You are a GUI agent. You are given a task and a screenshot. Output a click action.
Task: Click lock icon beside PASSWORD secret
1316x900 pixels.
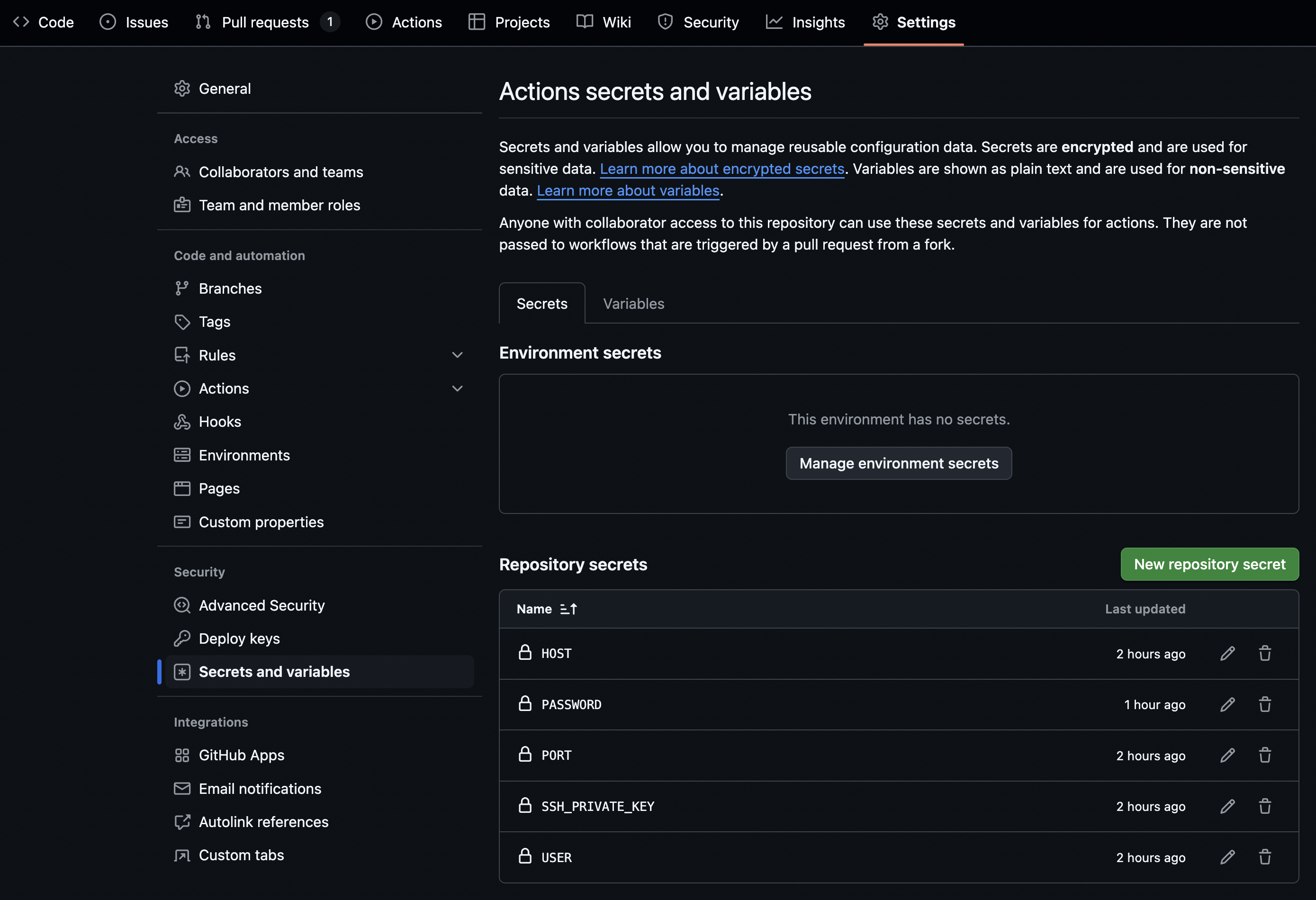(x=525, y=703)
